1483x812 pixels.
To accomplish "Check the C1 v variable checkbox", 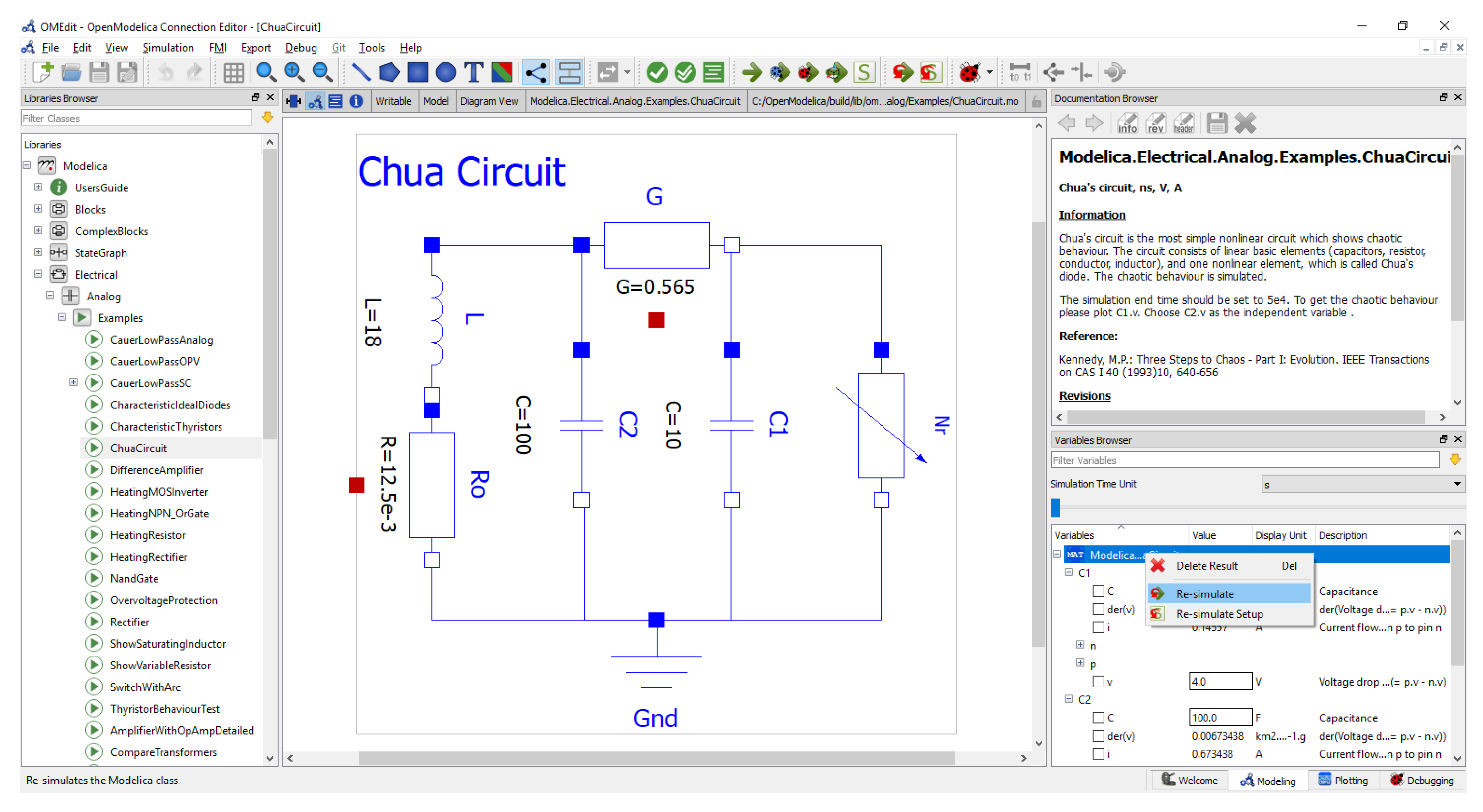I will 1098,682.
